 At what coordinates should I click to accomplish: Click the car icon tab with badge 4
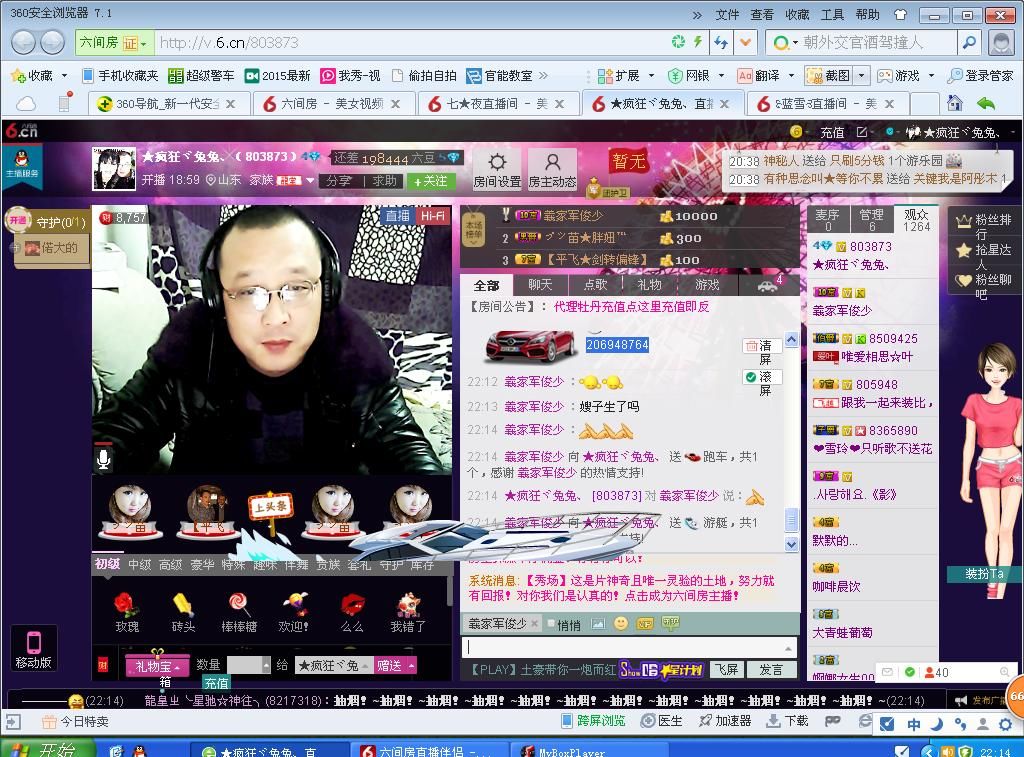pos(769,285)
